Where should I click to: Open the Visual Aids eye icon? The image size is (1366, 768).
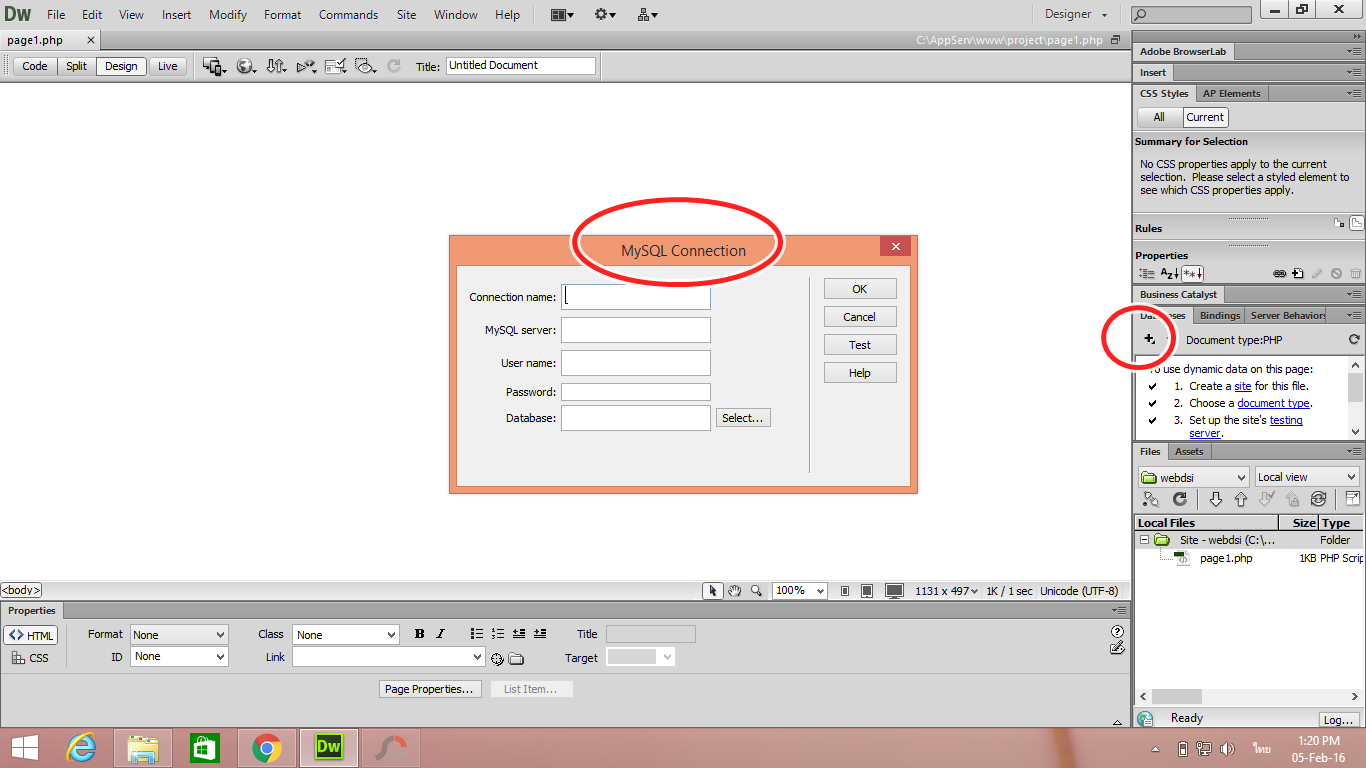(x=366, y=66)
